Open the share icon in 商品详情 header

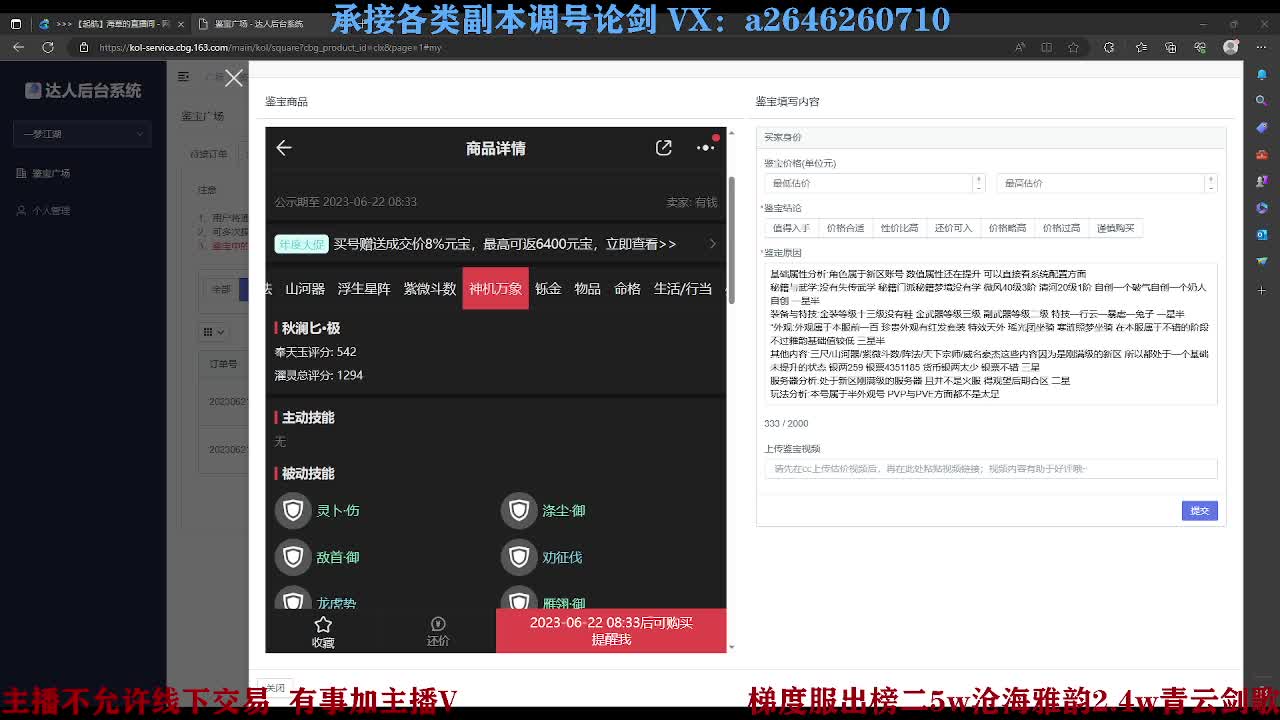tap(664, 148)
